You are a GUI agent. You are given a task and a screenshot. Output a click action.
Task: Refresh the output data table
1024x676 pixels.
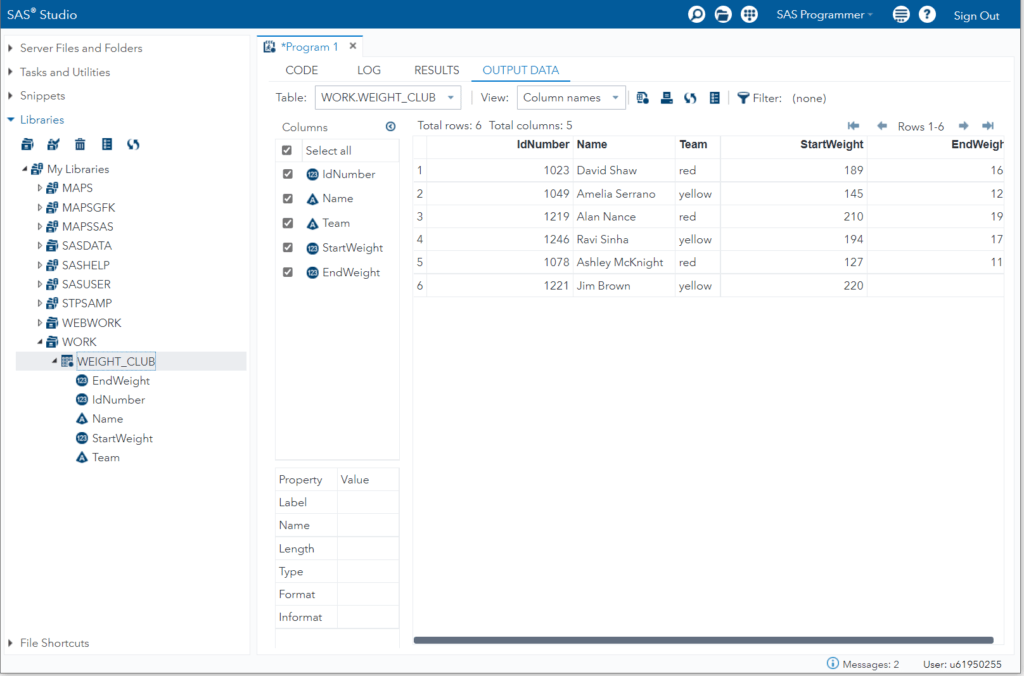coord(690,98)
